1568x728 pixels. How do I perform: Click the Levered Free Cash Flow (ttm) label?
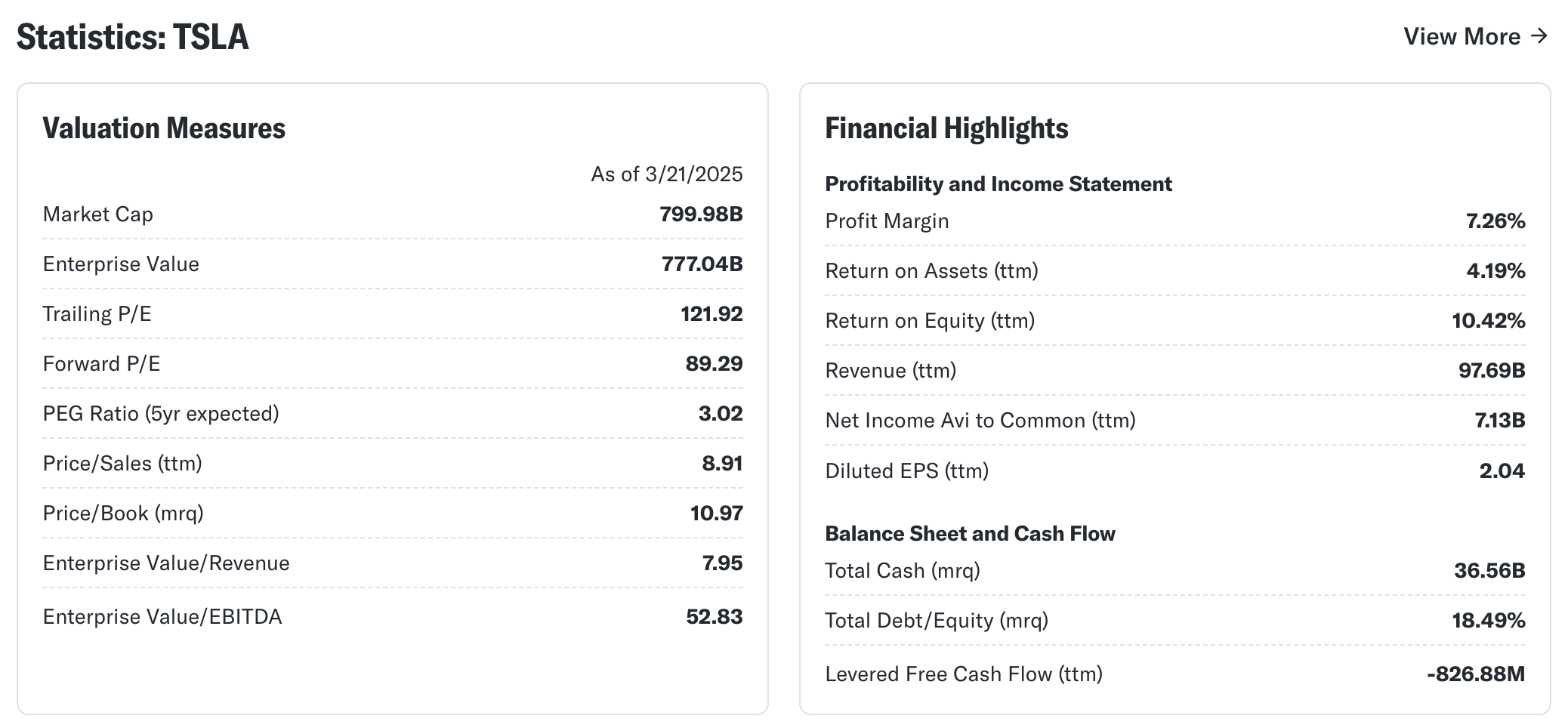[964, 674]
